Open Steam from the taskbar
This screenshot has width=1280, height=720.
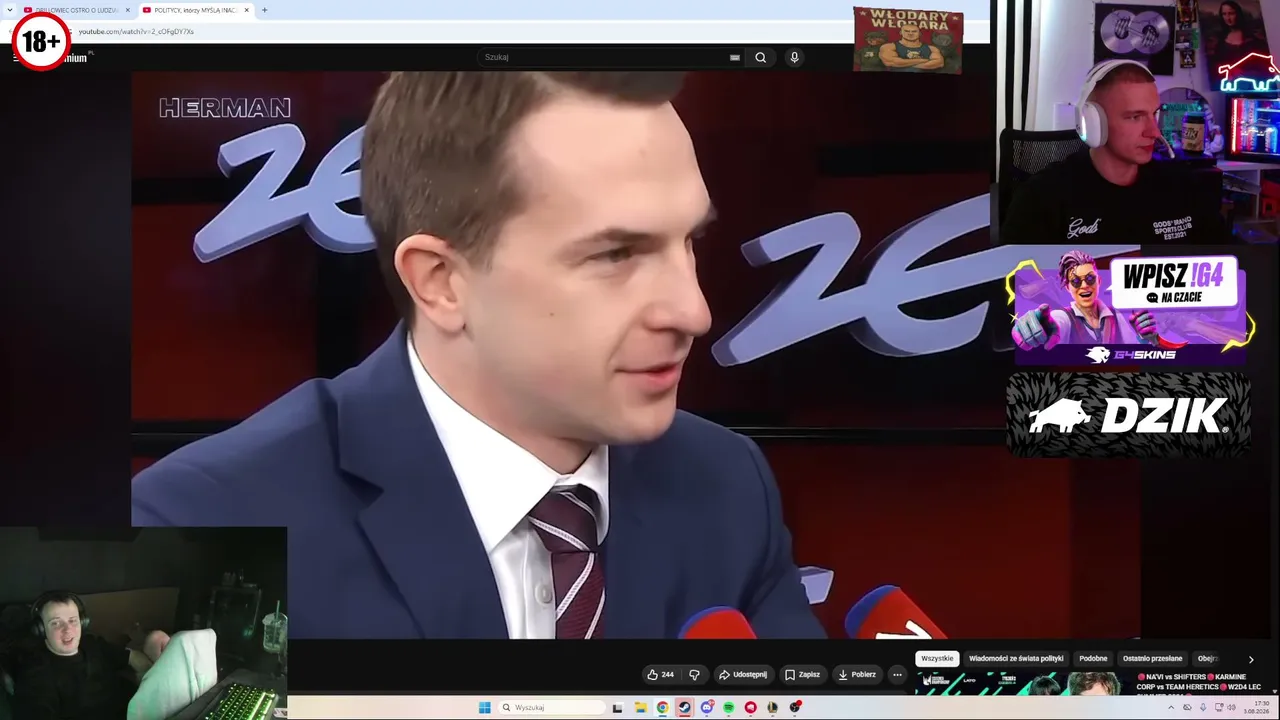pos(684,708)
